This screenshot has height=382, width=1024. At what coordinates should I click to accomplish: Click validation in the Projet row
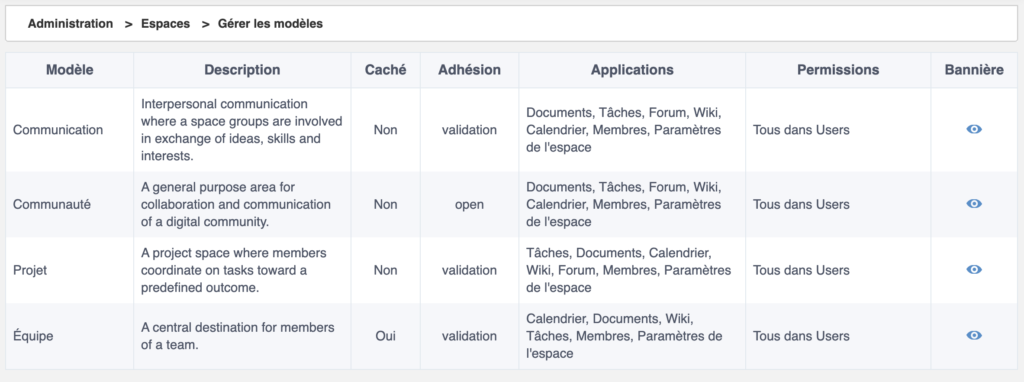(470, 270)
